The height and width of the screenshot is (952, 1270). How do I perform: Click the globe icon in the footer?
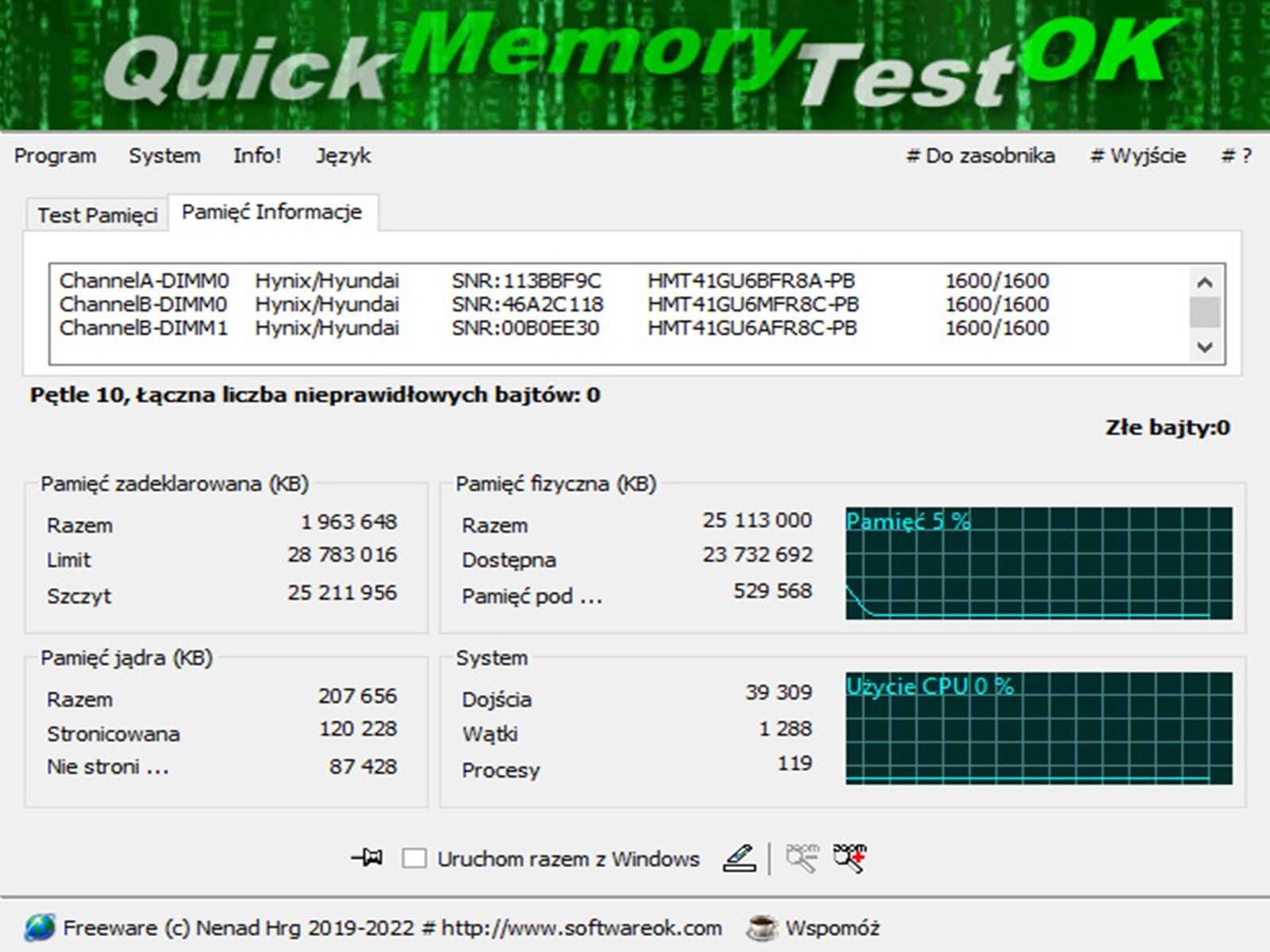[39, 927]
